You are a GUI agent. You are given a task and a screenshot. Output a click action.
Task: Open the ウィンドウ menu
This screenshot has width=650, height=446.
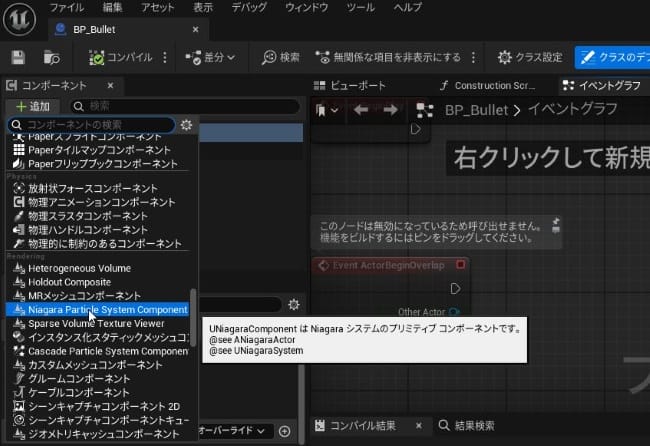click(x=307, y=7)
